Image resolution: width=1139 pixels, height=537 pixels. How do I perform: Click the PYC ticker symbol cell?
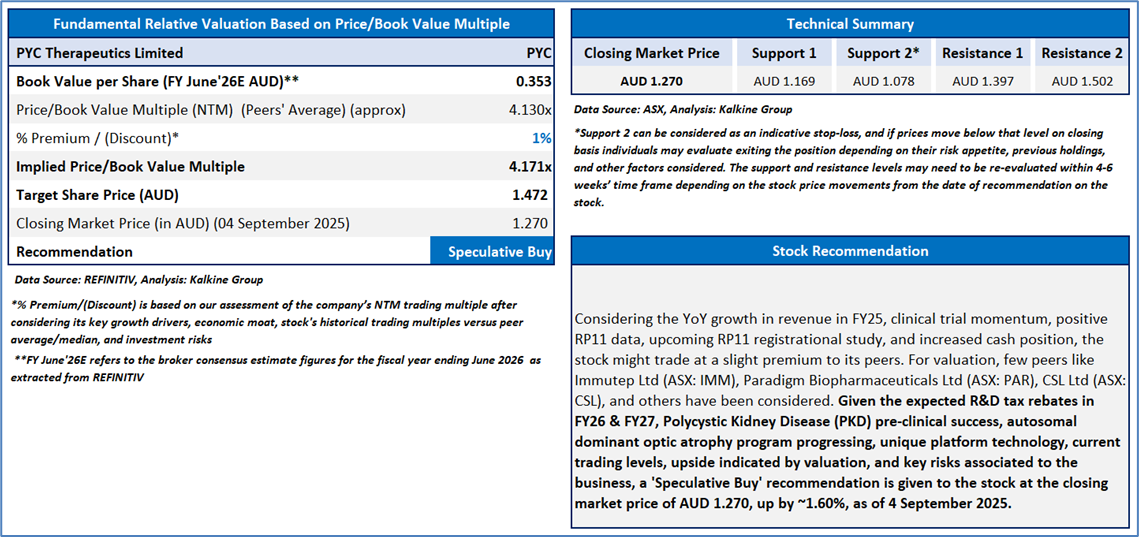click(539, 53)
